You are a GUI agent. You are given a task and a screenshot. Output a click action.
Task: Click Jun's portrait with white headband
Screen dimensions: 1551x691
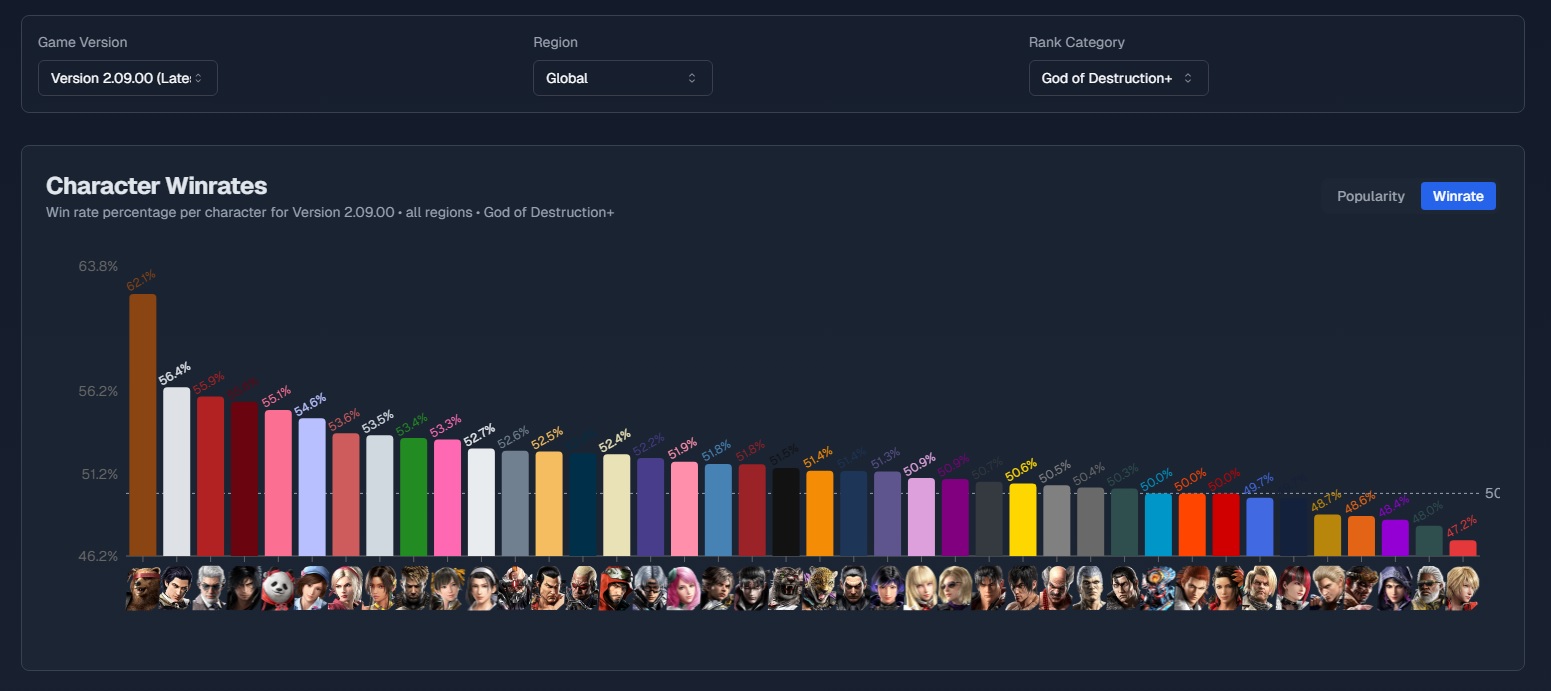481,588
